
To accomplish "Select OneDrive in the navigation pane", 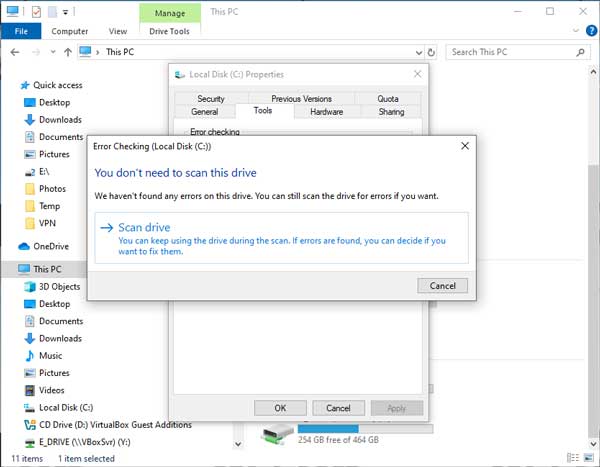I will click(43, 246).
